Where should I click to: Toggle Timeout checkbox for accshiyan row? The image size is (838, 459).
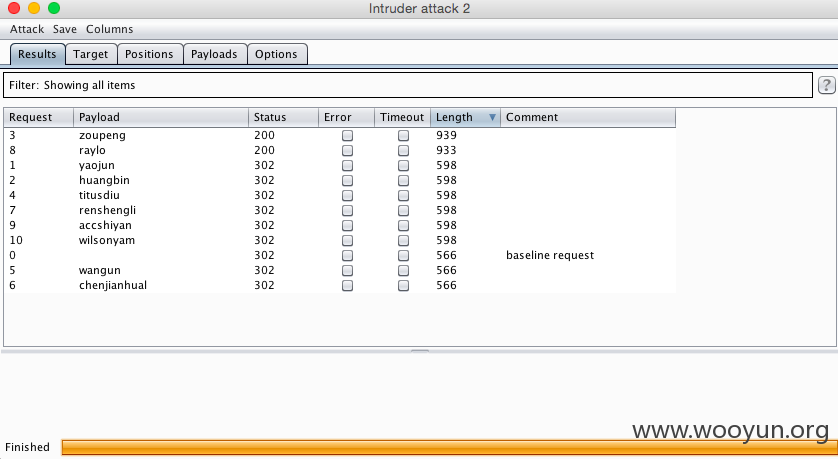404,225
